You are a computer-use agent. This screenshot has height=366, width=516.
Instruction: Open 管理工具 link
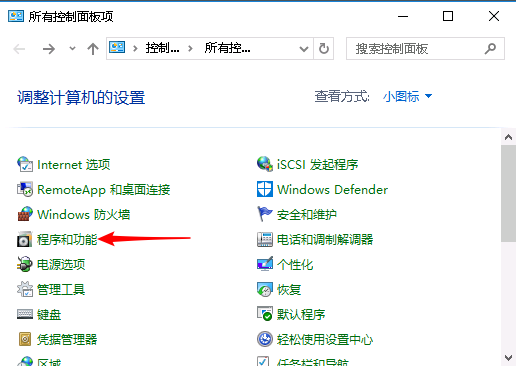(x=61, y=290)
